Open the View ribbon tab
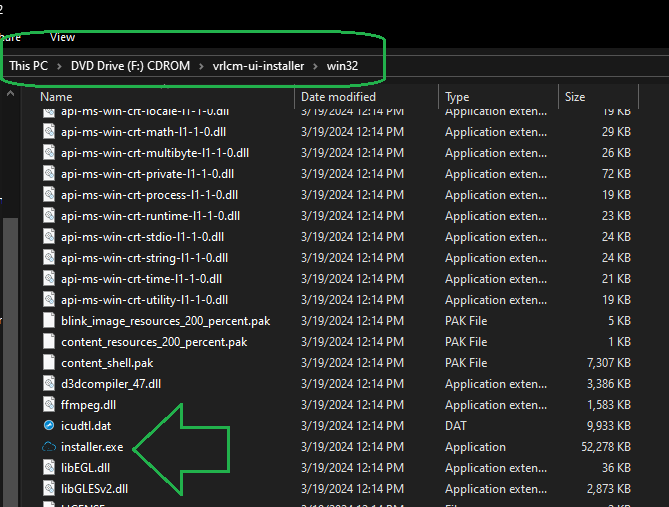Viewport: 669px width, 507px height. [x=62, y=38]
